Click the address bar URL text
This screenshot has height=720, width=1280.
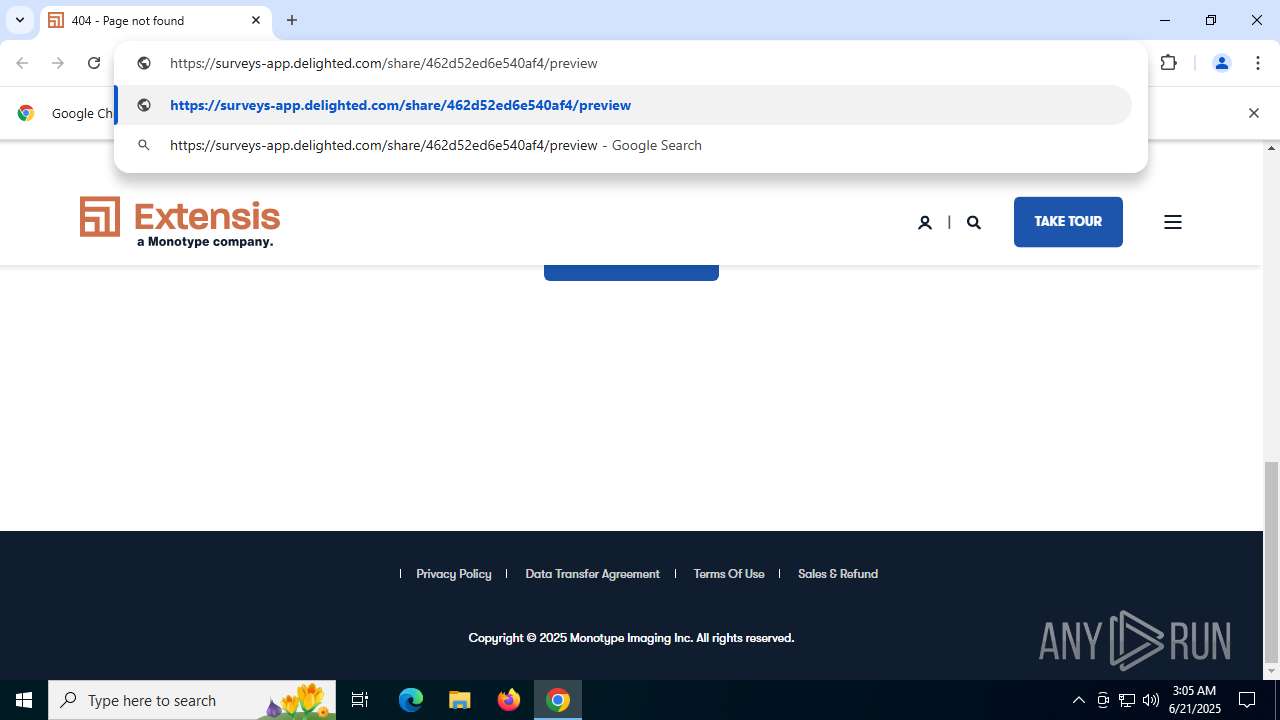383,63
